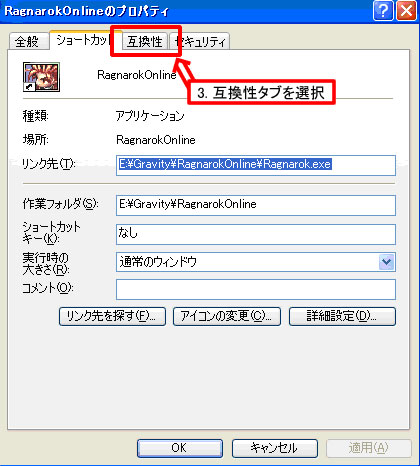Open the 実行時の大きさ dropdown arrow
Image resolution: width=420 pixels, height=466 pixels.
pyautogui.click(x=387, y=262)
